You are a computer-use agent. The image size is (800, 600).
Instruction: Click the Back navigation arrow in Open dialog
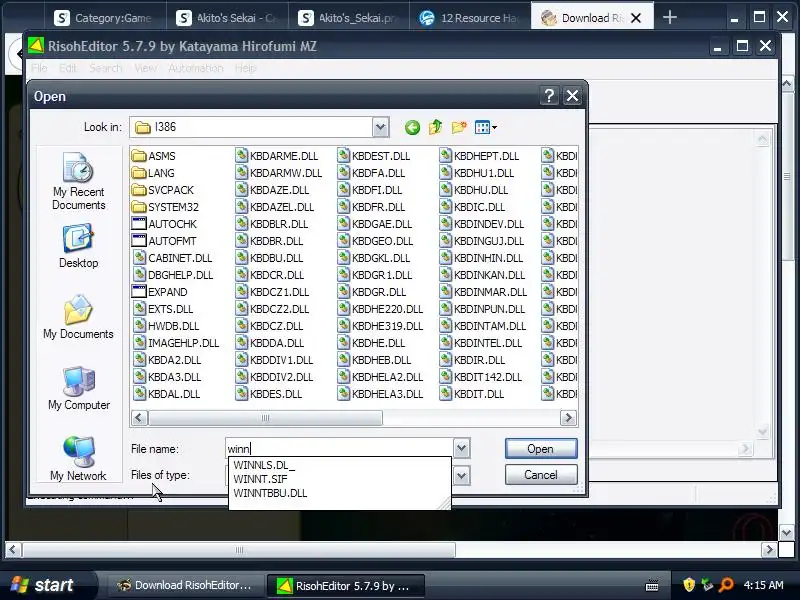[412, 127]
